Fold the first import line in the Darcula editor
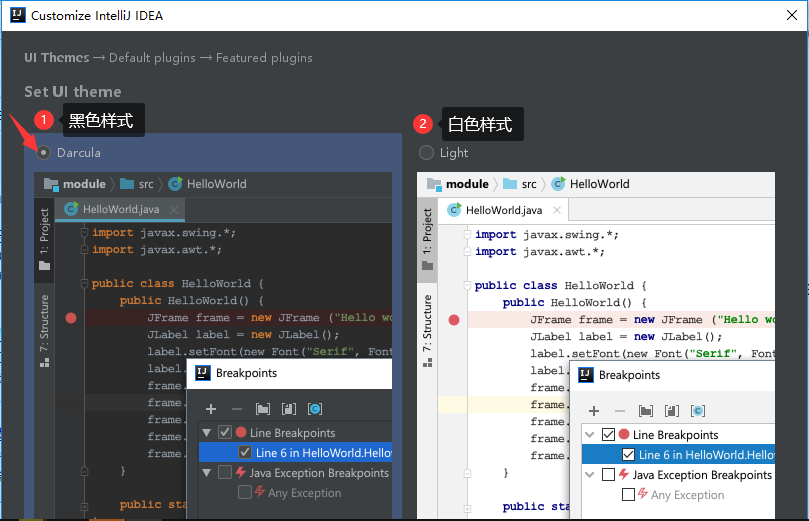This screenshot has height=521, width=809. (85, 233)
